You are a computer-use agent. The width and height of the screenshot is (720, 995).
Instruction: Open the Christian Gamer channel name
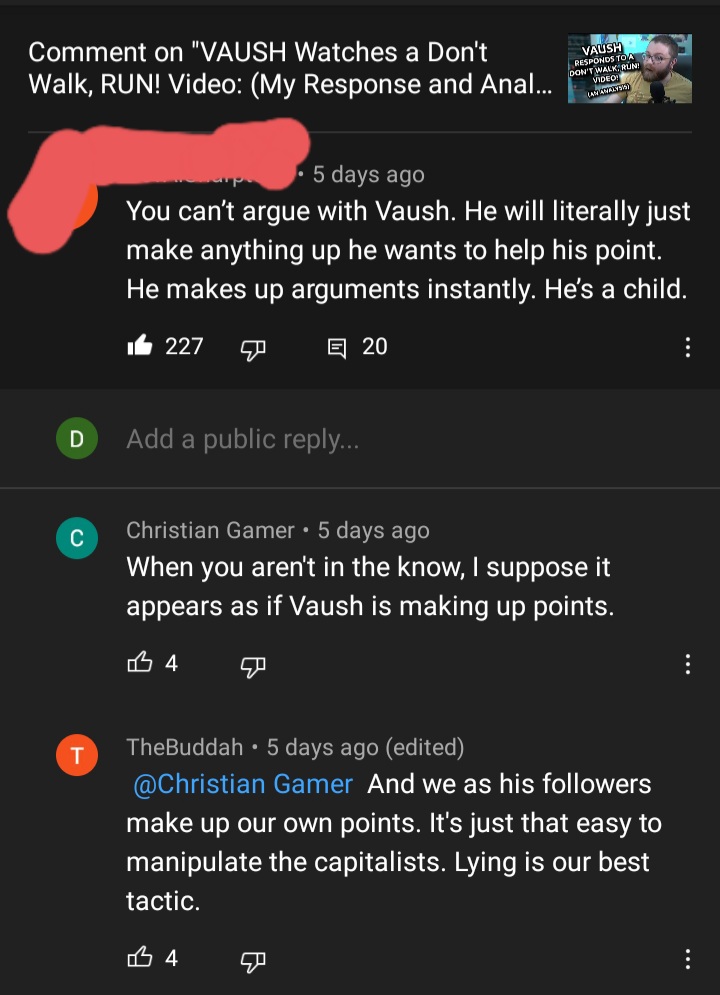point(210,531)
